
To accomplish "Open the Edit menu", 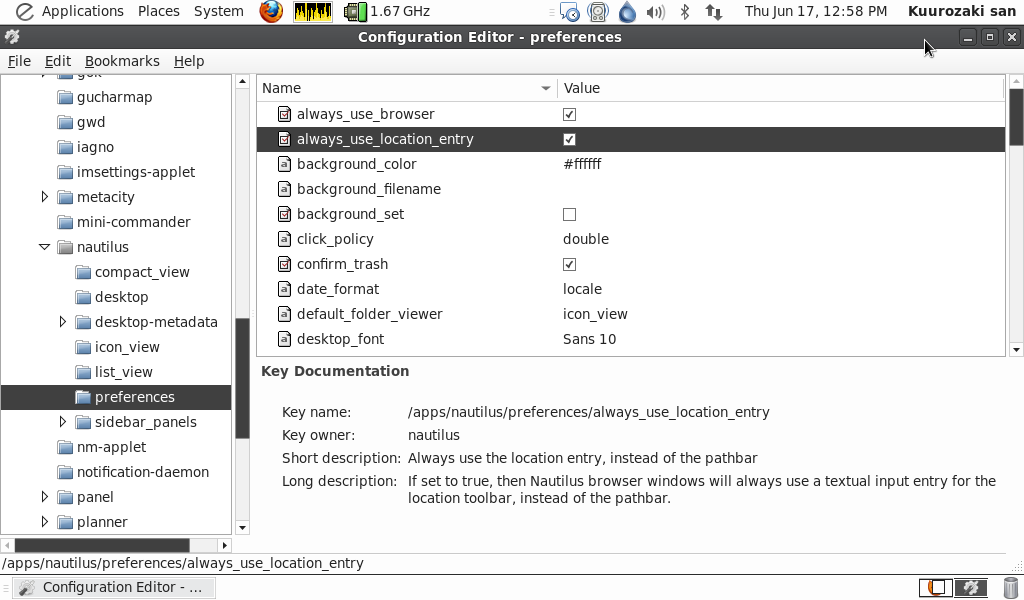I will click(x=57, y=61).
